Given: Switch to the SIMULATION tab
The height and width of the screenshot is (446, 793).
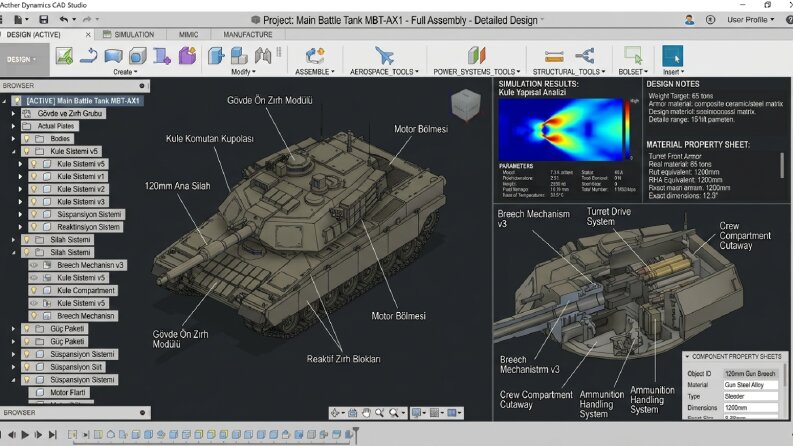Looking at the screenshot, I should click(128, 34).
